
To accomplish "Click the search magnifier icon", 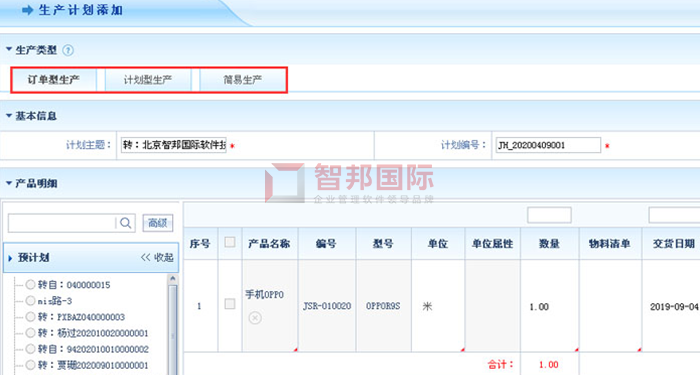I will (x=125, y=223).
